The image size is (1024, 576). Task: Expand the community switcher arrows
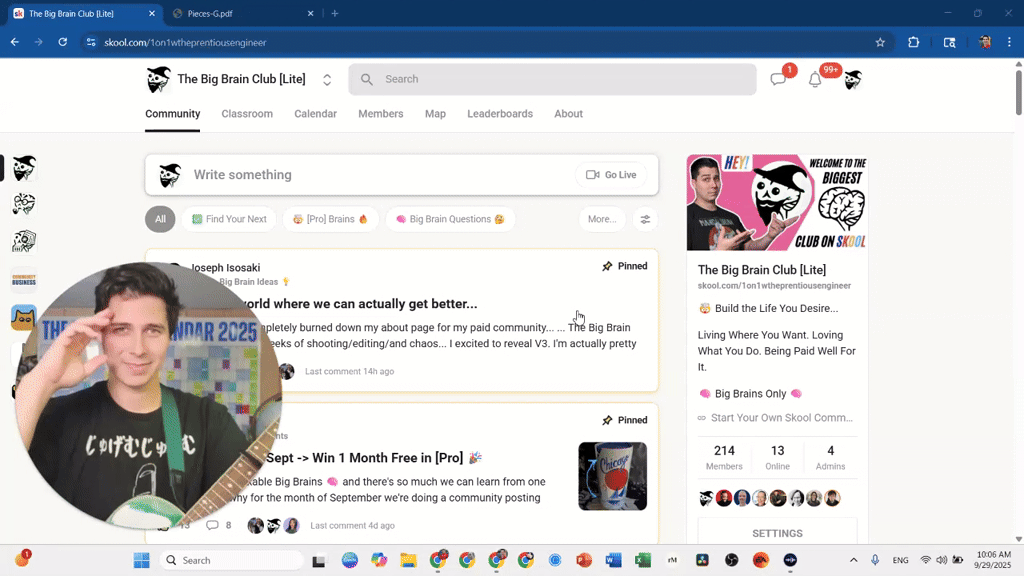pos(327,80)
